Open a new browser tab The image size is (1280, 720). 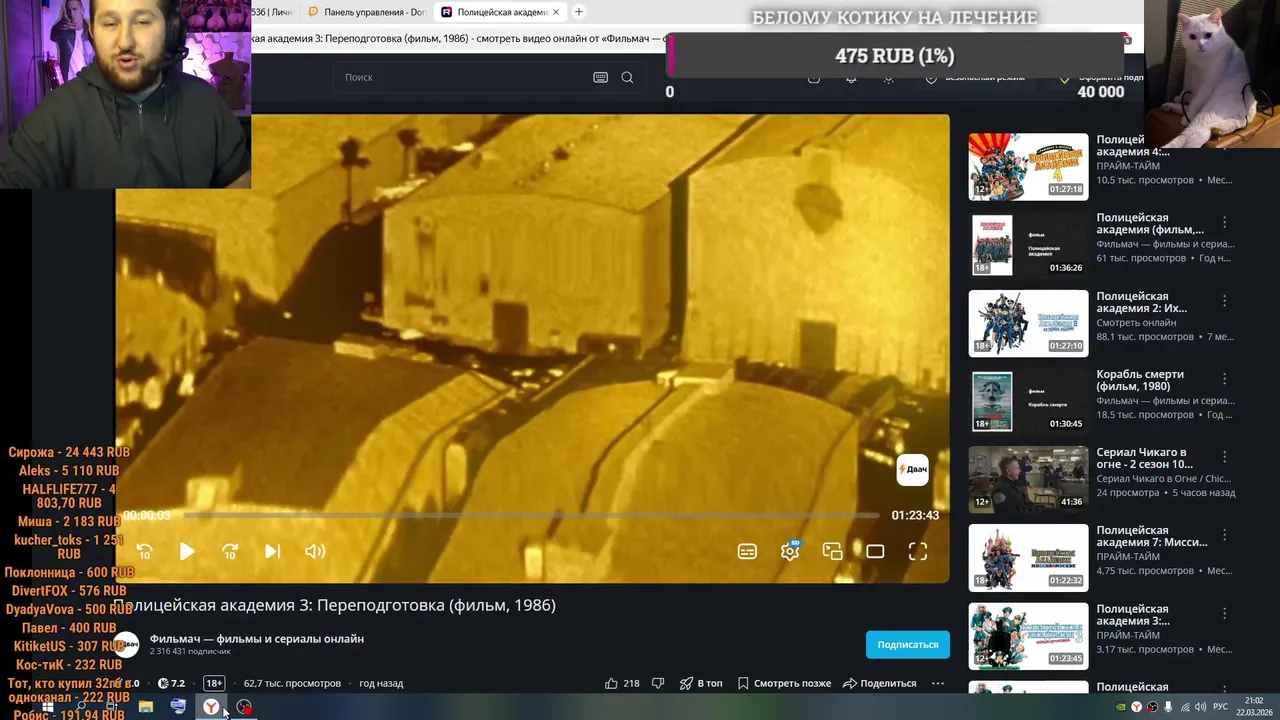[x=578, y=12]
